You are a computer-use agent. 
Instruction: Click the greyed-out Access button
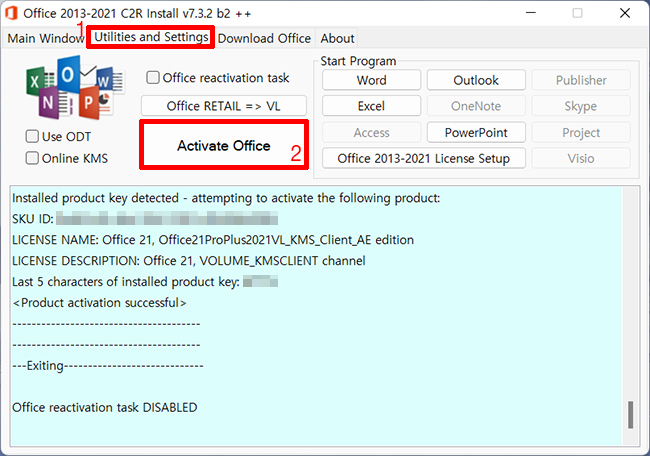371,133
